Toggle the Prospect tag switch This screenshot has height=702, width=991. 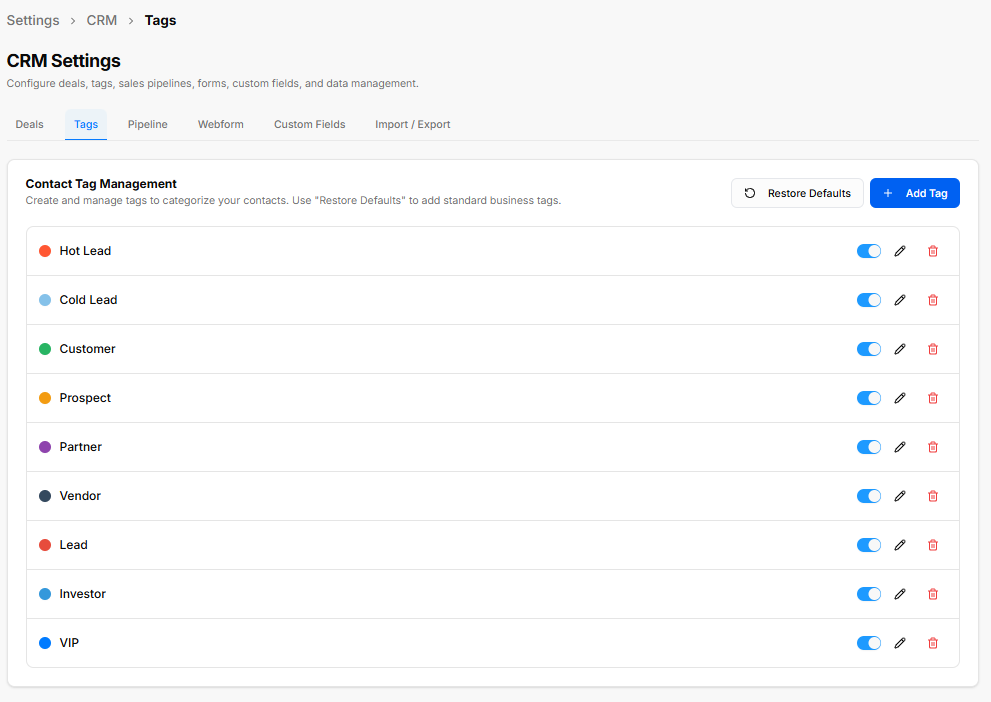click(869, 398)
